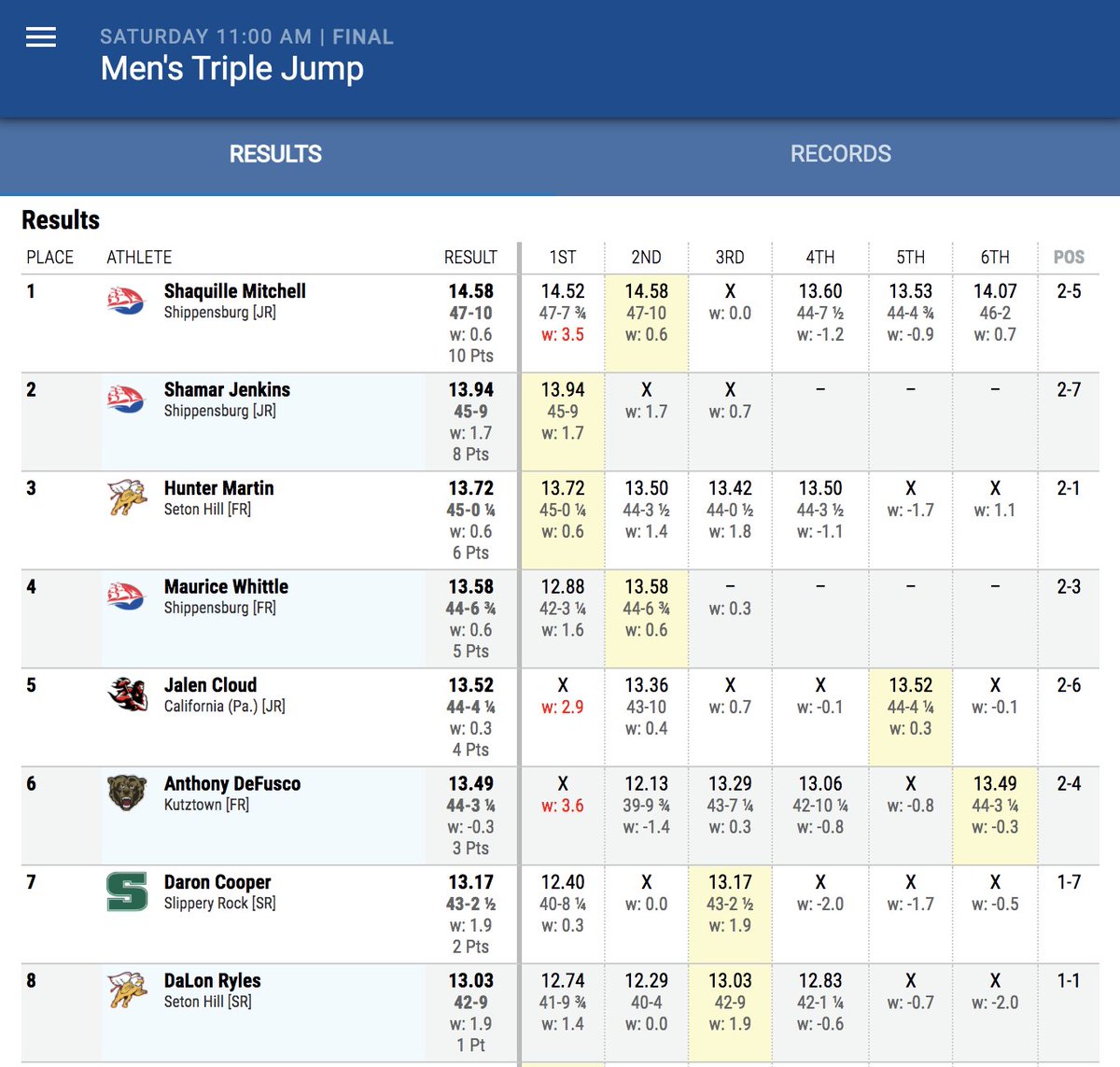The height and width of the screenshot is (1067, 1120).
Task: Click position value 1-7 for Cooper
Action: [x=1069, y=882]
